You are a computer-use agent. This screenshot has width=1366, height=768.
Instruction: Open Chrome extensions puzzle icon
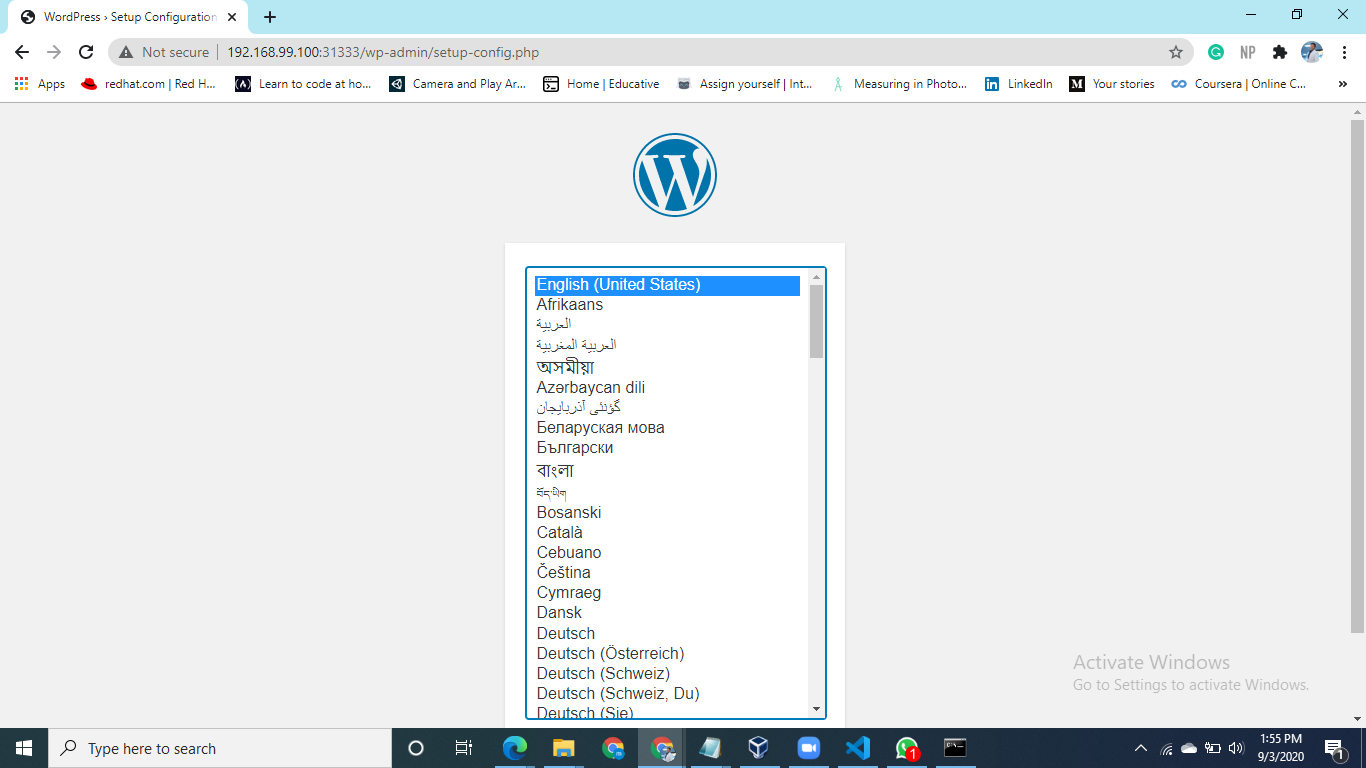pyautogui.click(x=1280, y=52)
